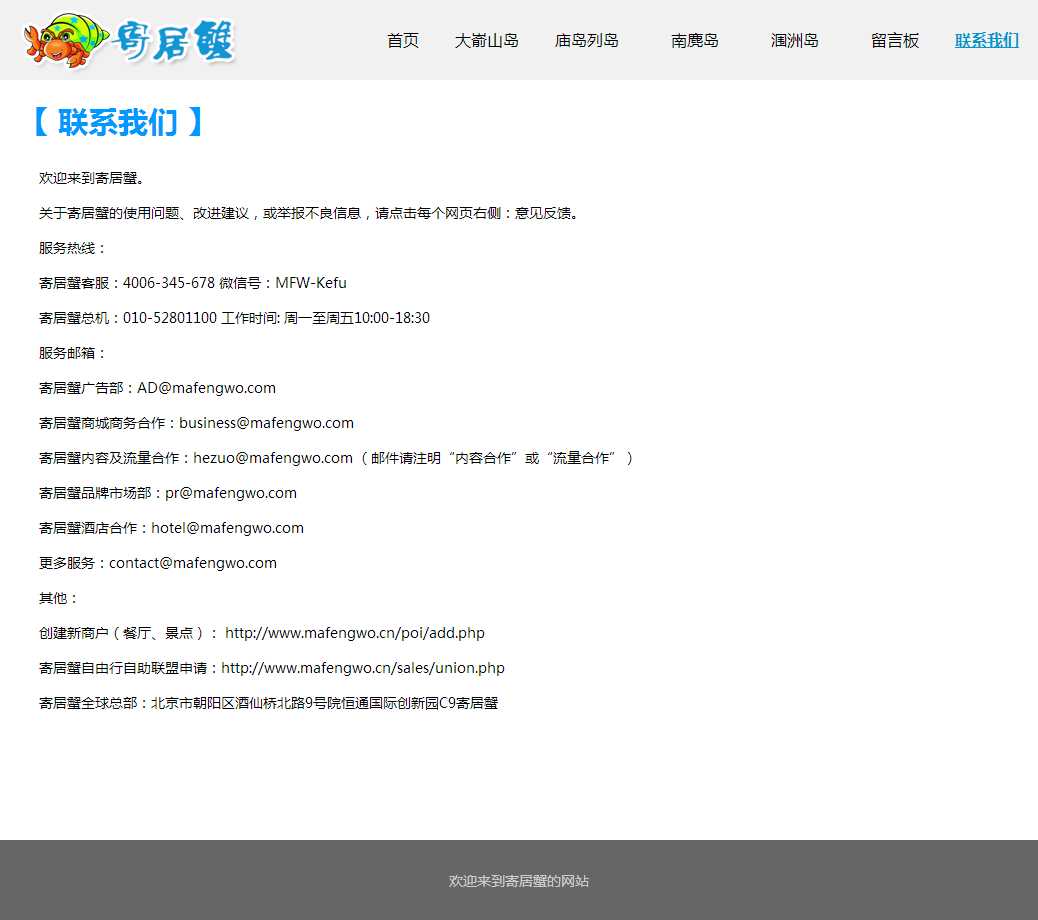Click the business@mafengwo.com email text
Screen dimensions: 1038x920
pos(266,423)
